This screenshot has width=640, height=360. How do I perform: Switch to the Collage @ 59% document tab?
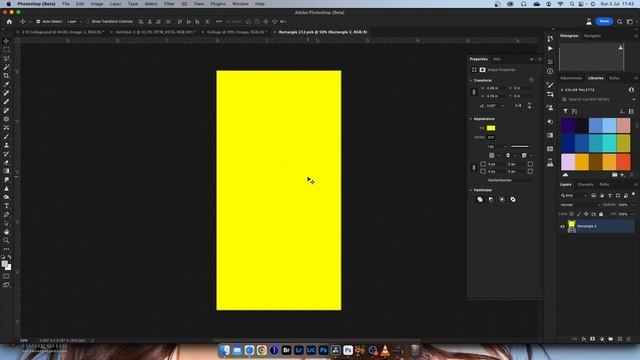(237, 32)
